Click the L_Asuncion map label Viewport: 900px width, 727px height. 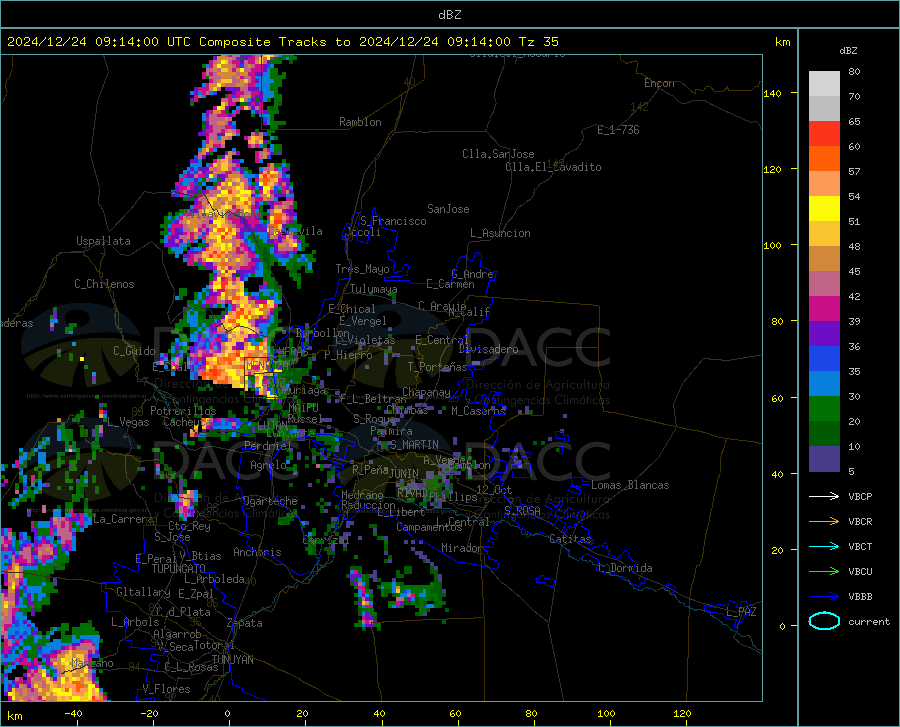[x=500, y=233]
